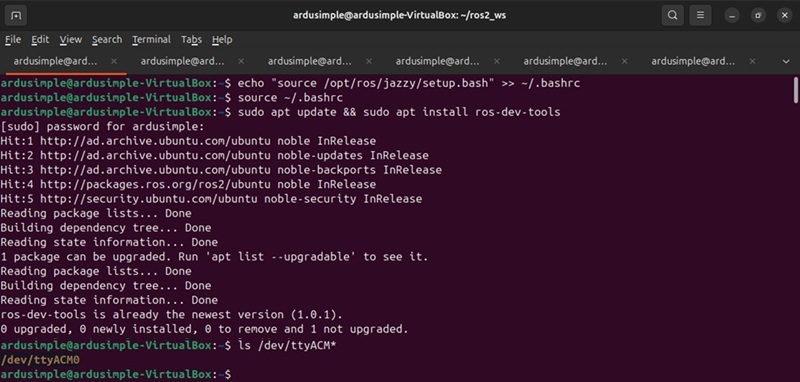Switch to the second ardusimple tab

point(183,61)
